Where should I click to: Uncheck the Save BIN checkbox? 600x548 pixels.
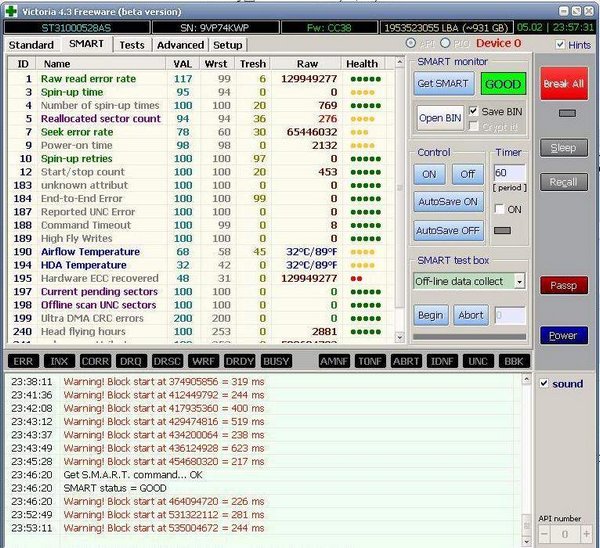tap(475, 111)
